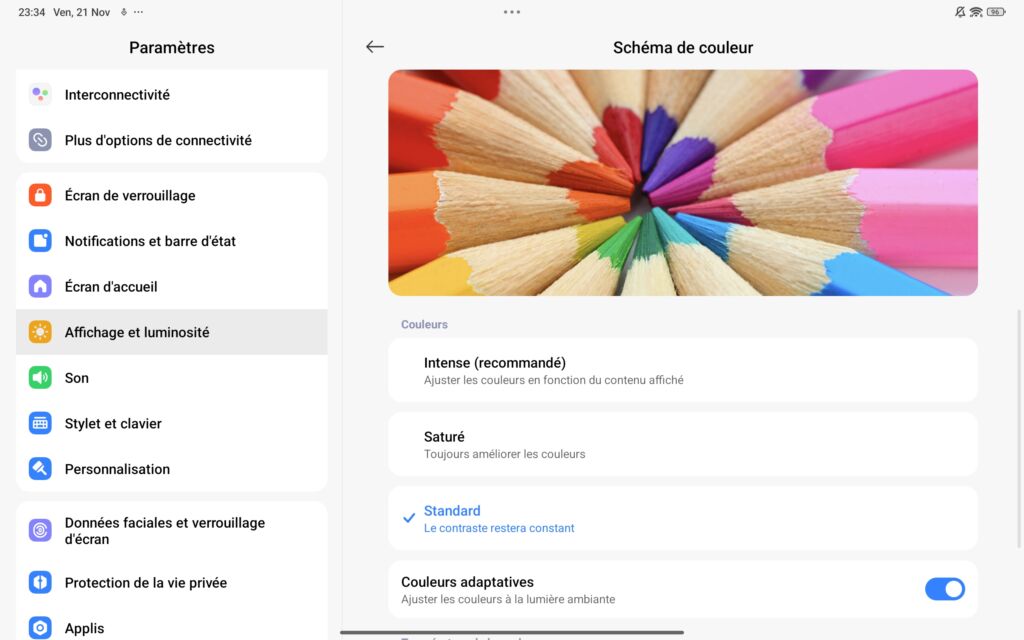Click the Protection de la vie privée shield icon
This screenshot has width=1024, height=640.
click(39, 582)
